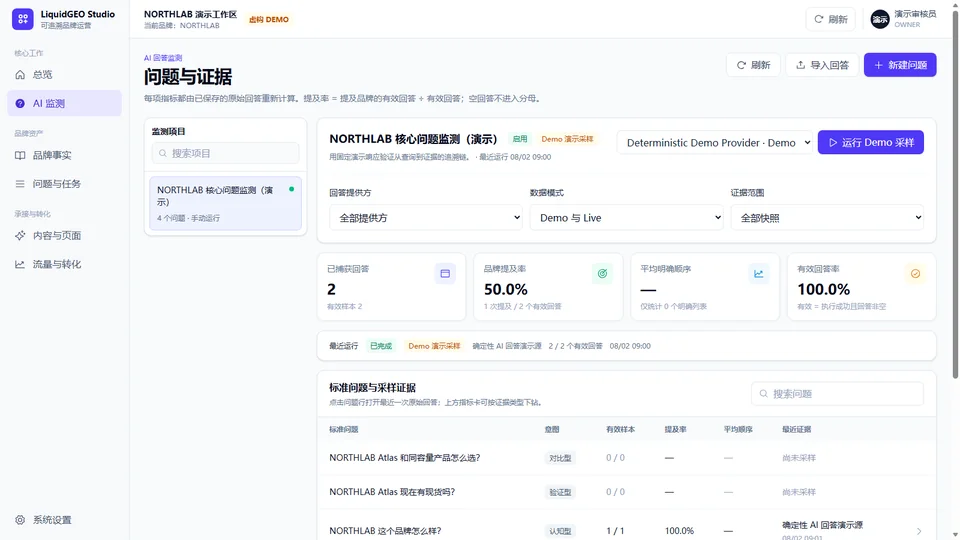Open the Deterministic Demo Provider dropdown
960x540 pixels.
point(714,143)
